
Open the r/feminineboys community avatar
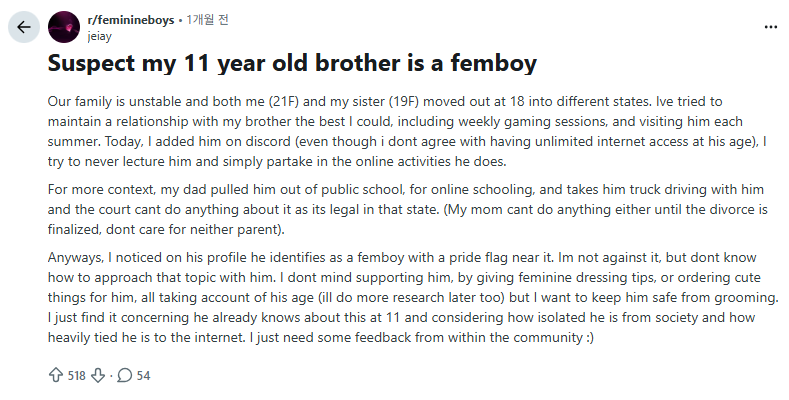coord(65,27)
